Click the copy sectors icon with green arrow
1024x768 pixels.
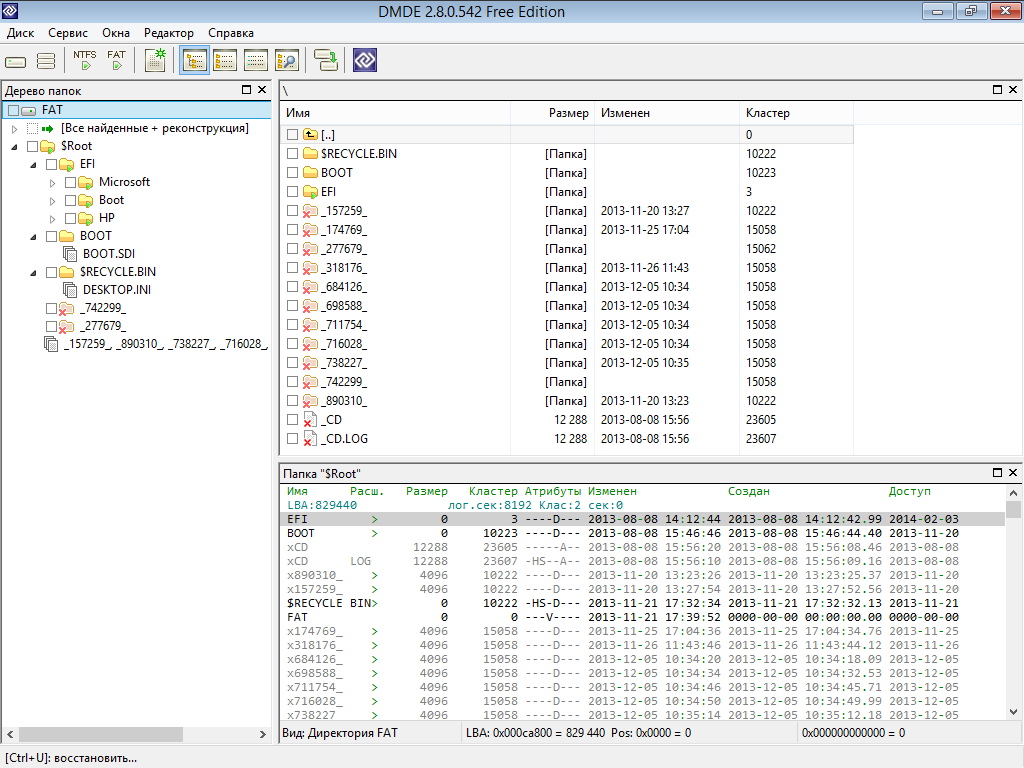click(324, 60)
